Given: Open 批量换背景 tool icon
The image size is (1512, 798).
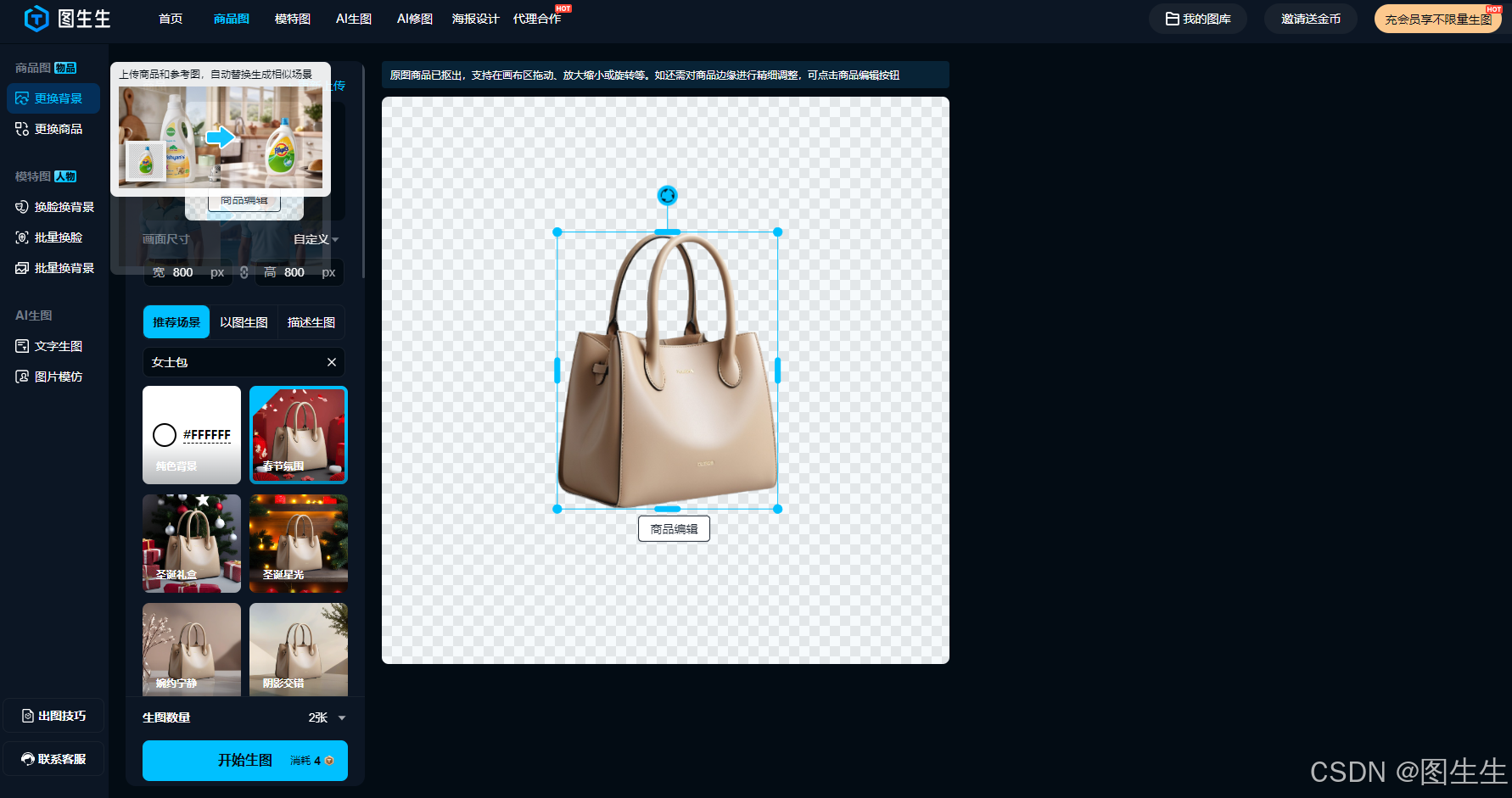Looking at the screenshot, I should click(22, 268).
